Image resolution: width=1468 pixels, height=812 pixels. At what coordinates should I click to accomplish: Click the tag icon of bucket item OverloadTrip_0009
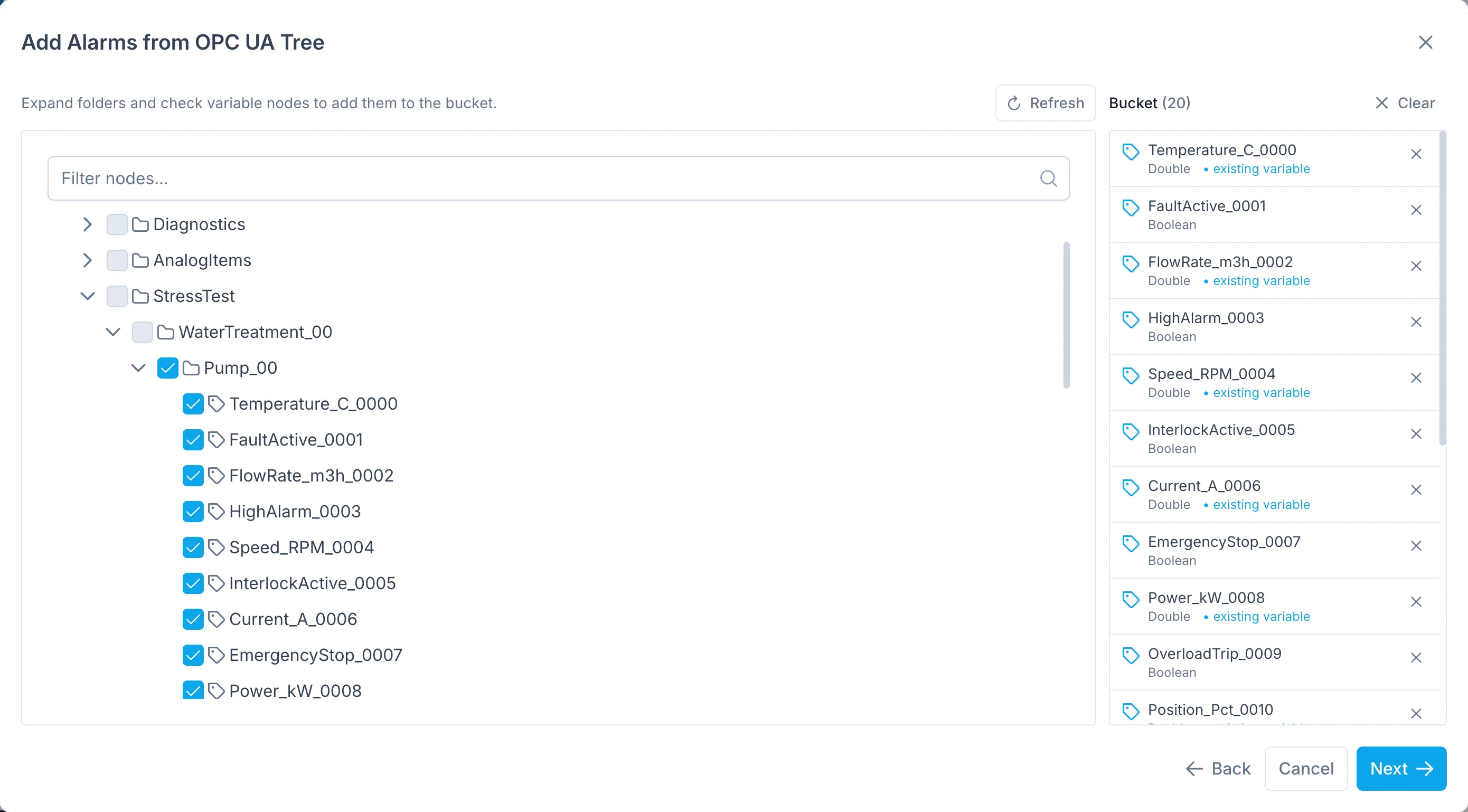[1131, 655]
